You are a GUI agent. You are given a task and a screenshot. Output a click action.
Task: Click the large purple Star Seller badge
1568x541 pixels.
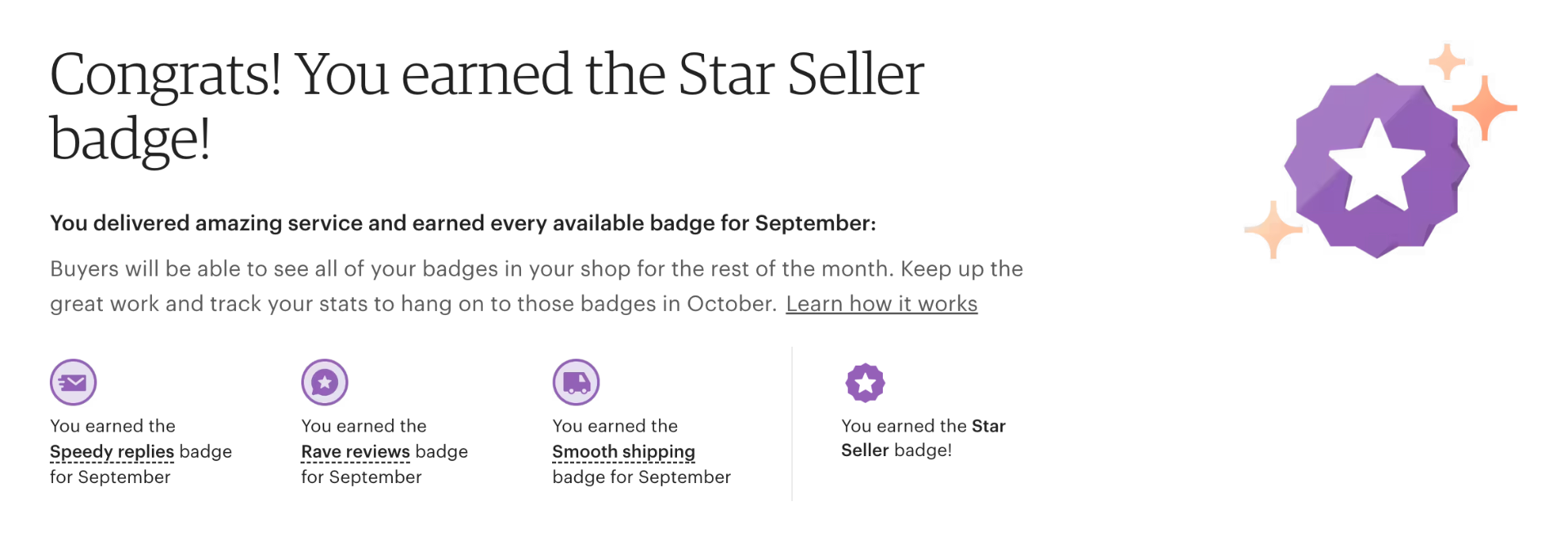click(1377, 166)
